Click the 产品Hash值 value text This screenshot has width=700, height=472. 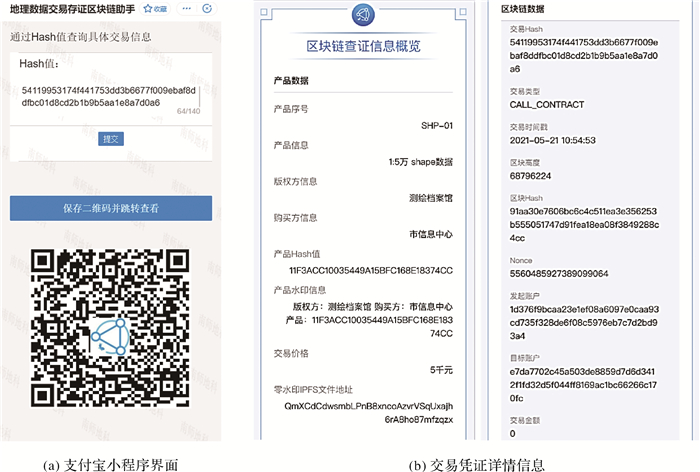371,270
